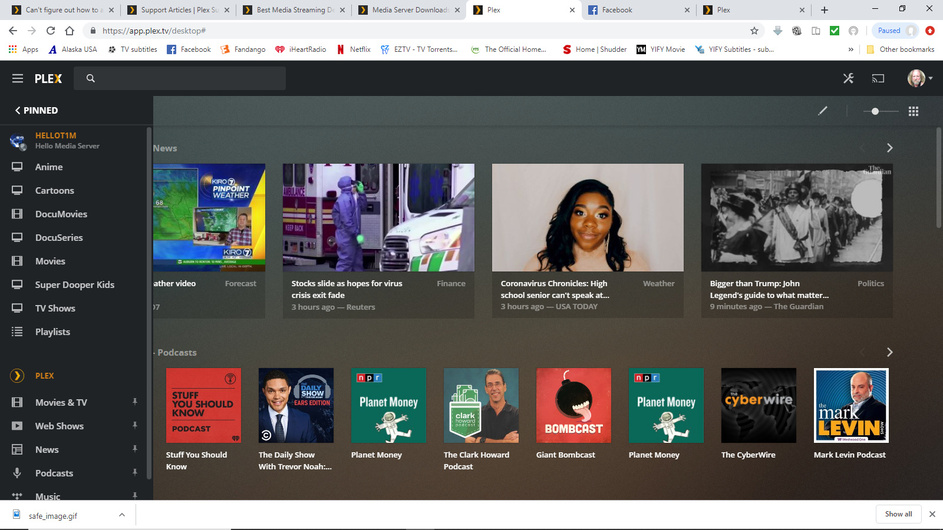The image size is (943, 530).
Task: Click the Paused profile button
Action: 895,31
